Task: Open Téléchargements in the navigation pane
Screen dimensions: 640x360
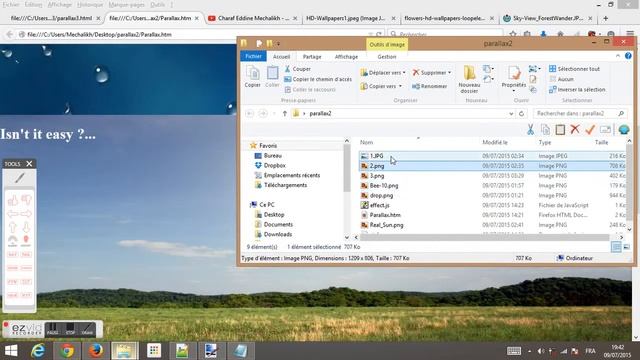Action: pyautogui.click(x=281, y=185)
